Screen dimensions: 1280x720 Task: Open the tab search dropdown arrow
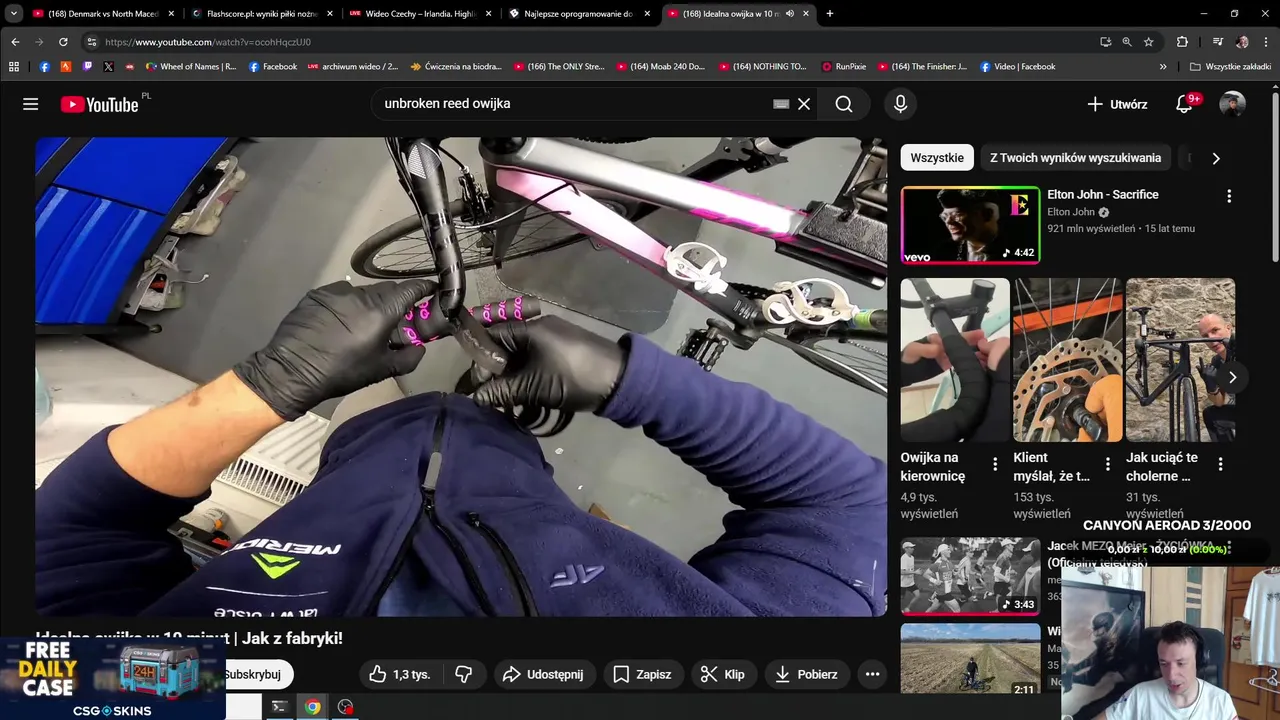[14, 14]
